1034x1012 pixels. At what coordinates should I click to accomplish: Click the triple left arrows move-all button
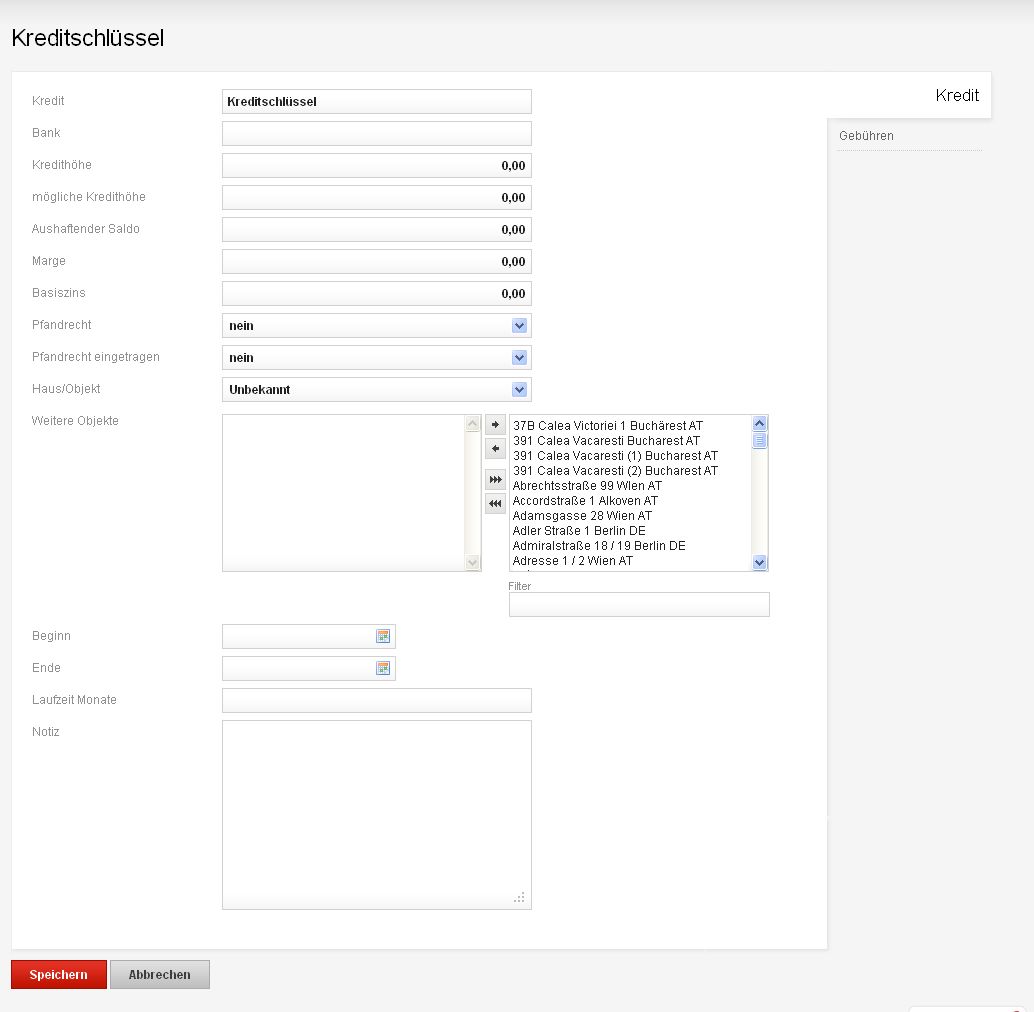[x=495, y=504]
